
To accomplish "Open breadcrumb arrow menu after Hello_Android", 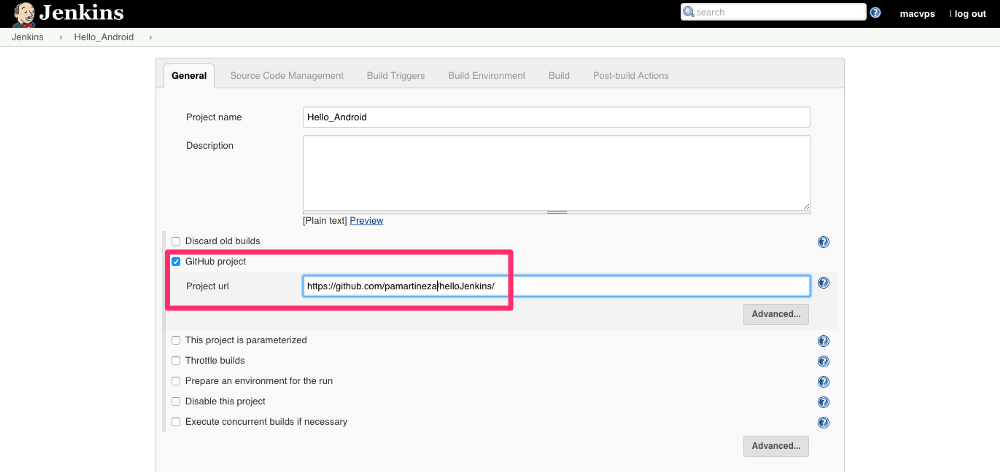I will coord(151,37).
